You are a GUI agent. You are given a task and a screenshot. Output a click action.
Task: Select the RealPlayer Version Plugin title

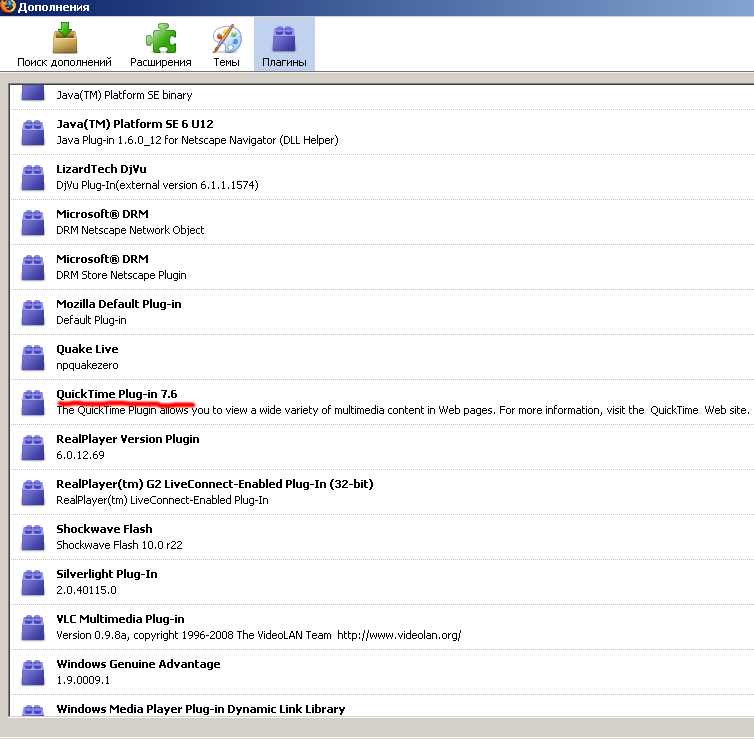[127, 439]
